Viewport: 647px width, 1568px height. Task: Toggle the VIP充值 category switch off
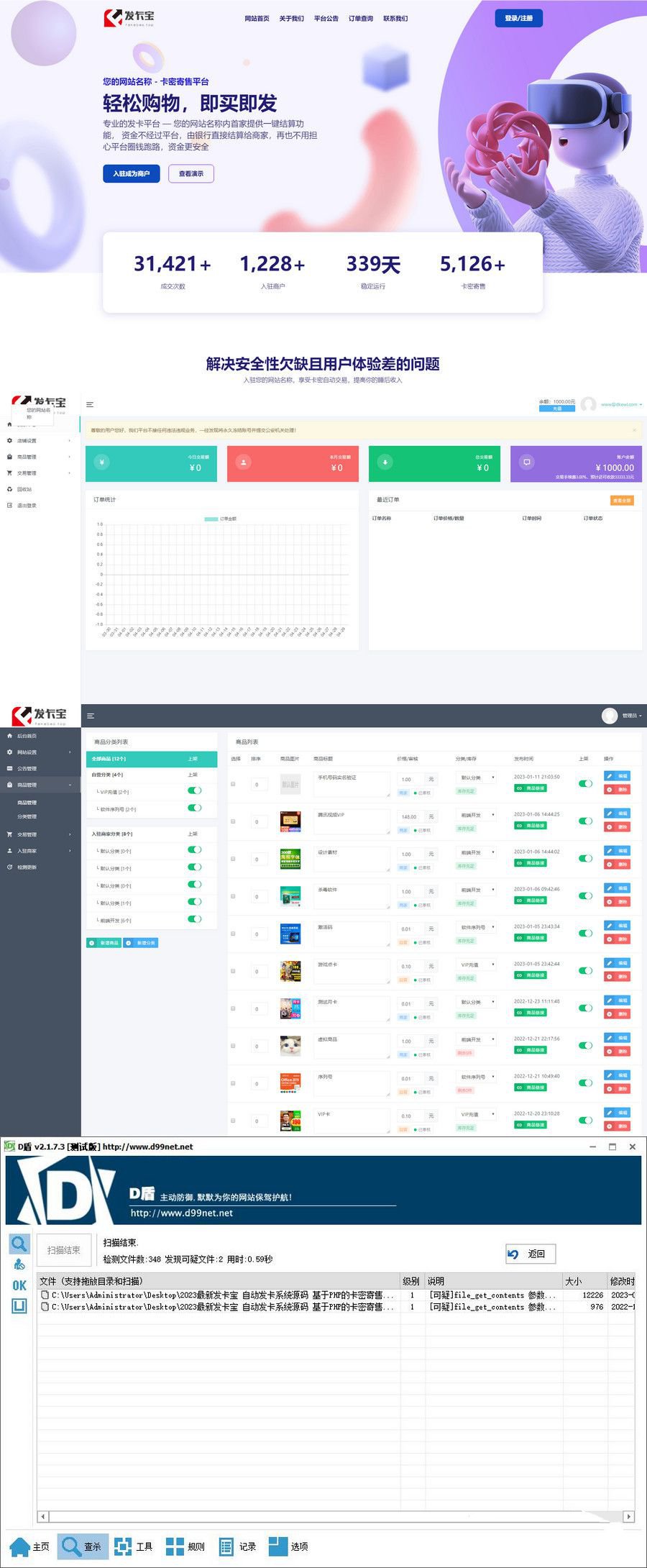click(194, 790)
